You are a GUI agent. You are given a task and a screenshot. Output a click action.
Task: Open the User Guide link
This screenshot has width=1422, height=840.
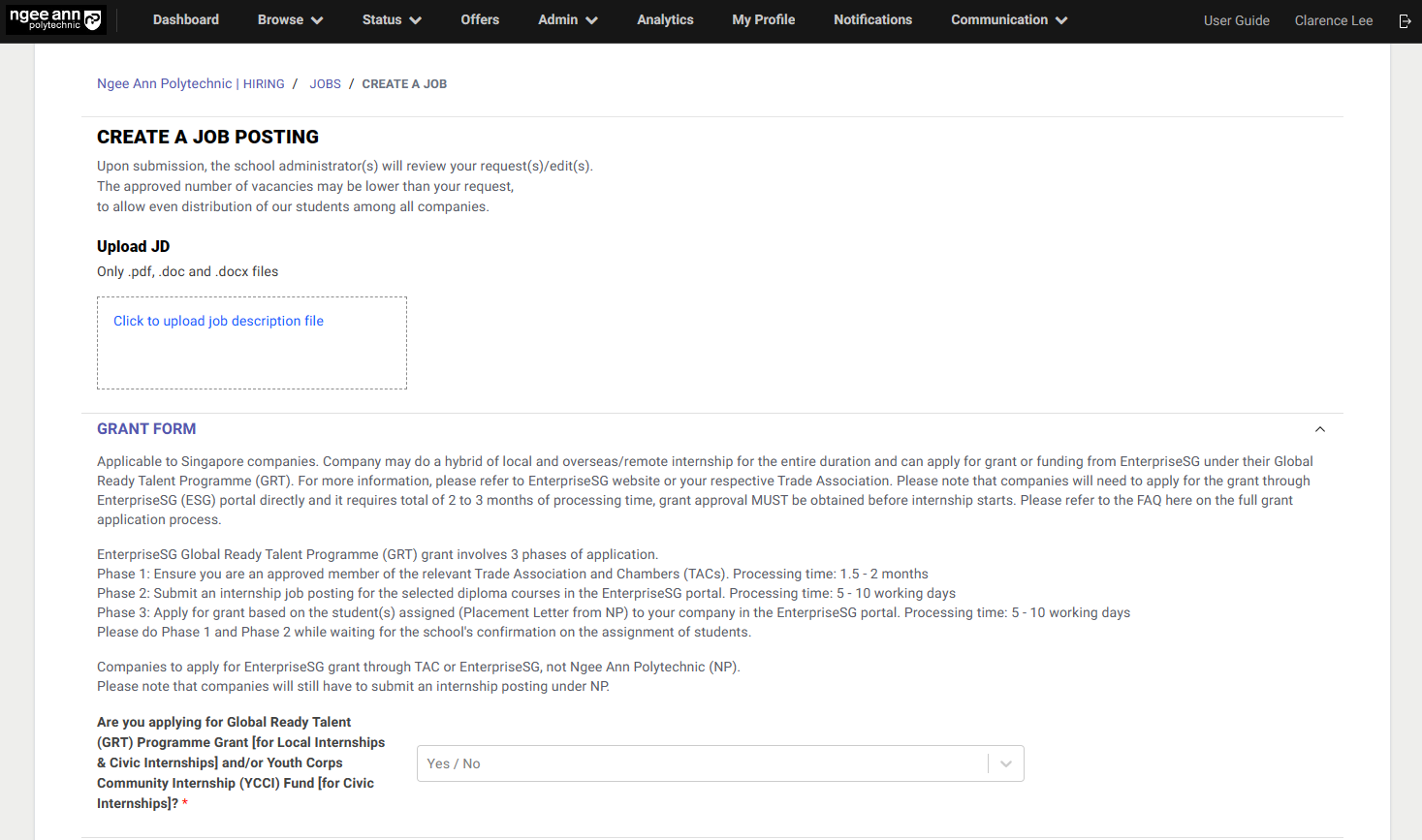coord(1236,20)
